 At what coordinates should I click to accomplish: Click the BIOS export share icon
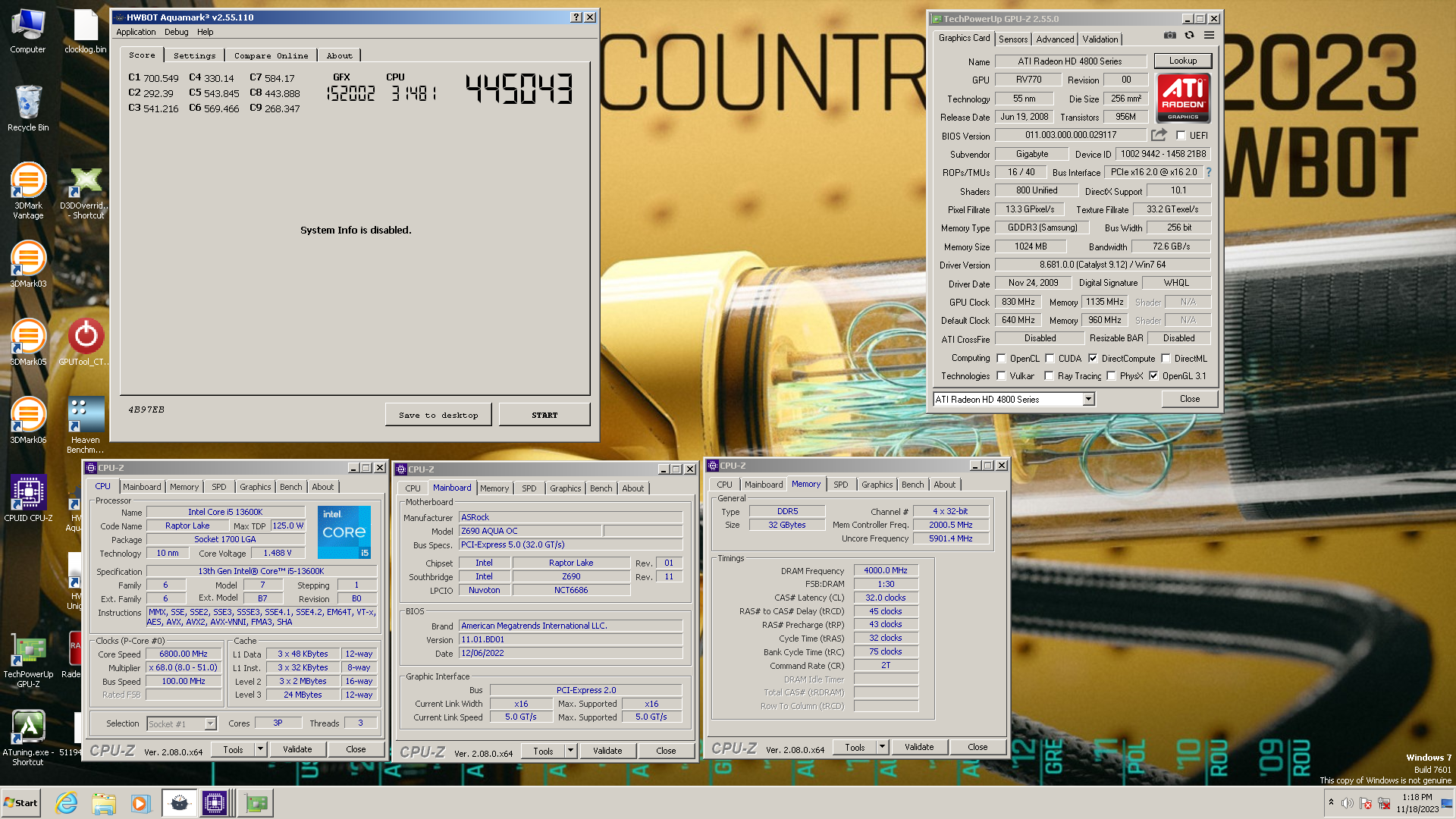tap(1159, 135)
